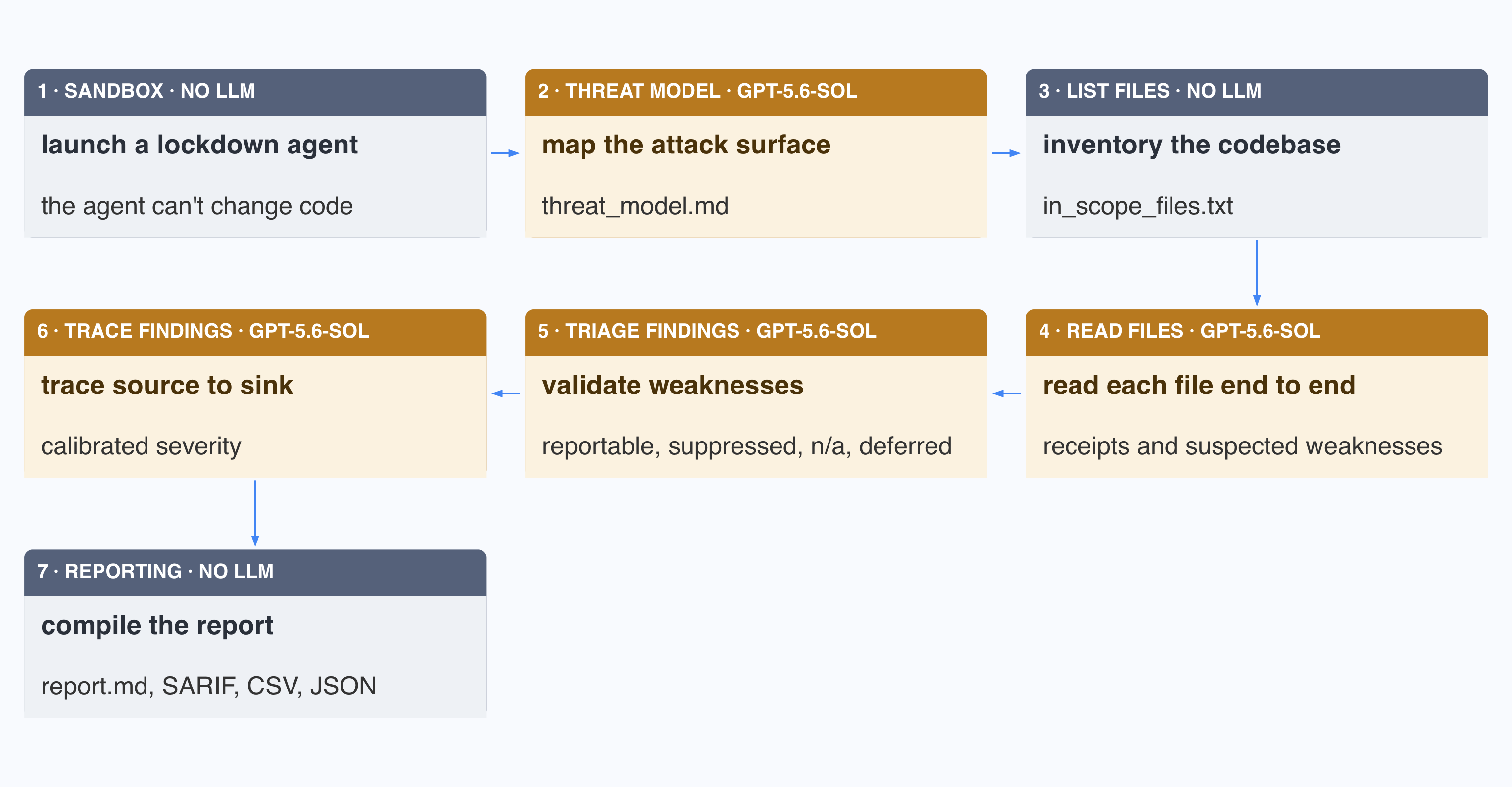
Task: Select the '2 · THREAT MODEL' header bar
Action: click(756, 92)
